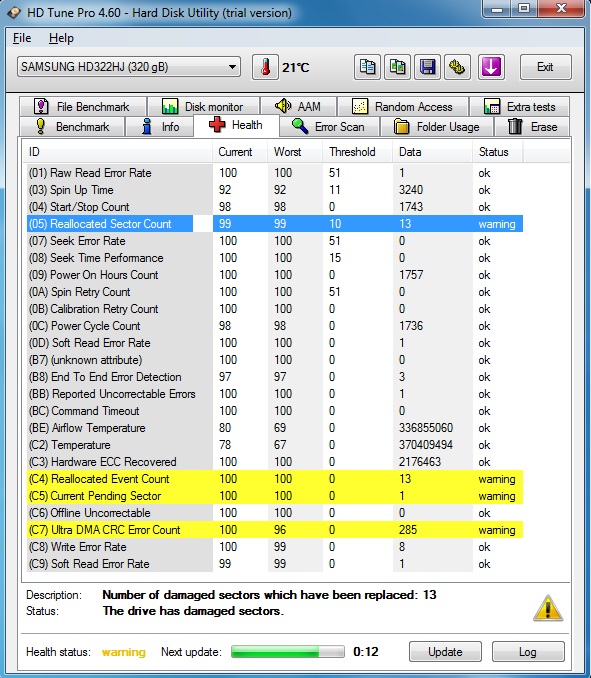Select the Command Timeout row

point(275,411)
